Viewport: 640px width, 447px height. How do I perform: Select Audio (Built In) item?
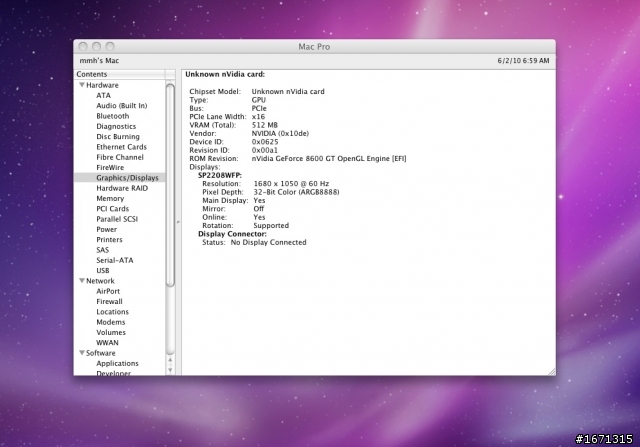pos(122,105)
